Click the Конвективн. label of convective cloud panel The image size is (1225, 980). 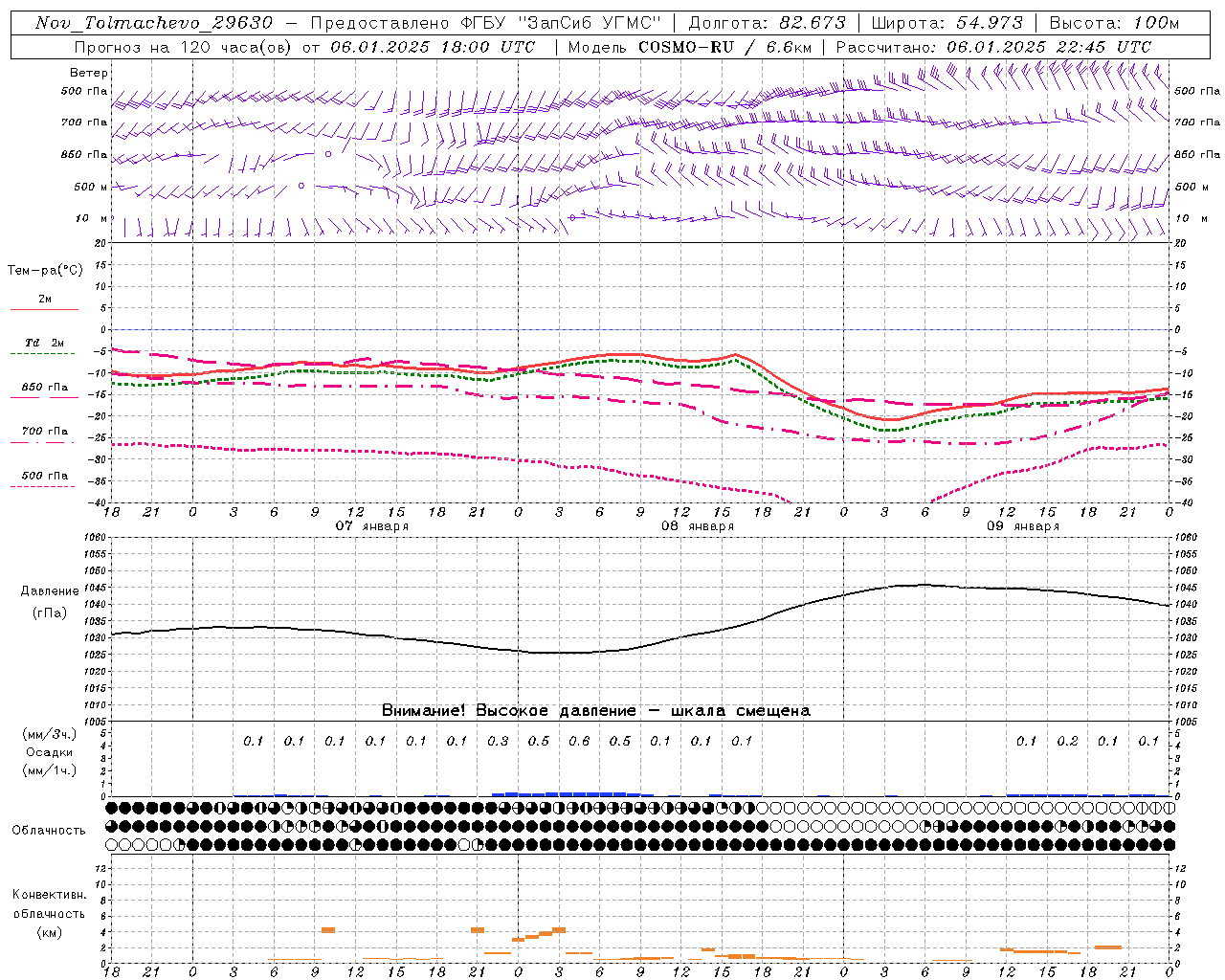tap(49, 895)
